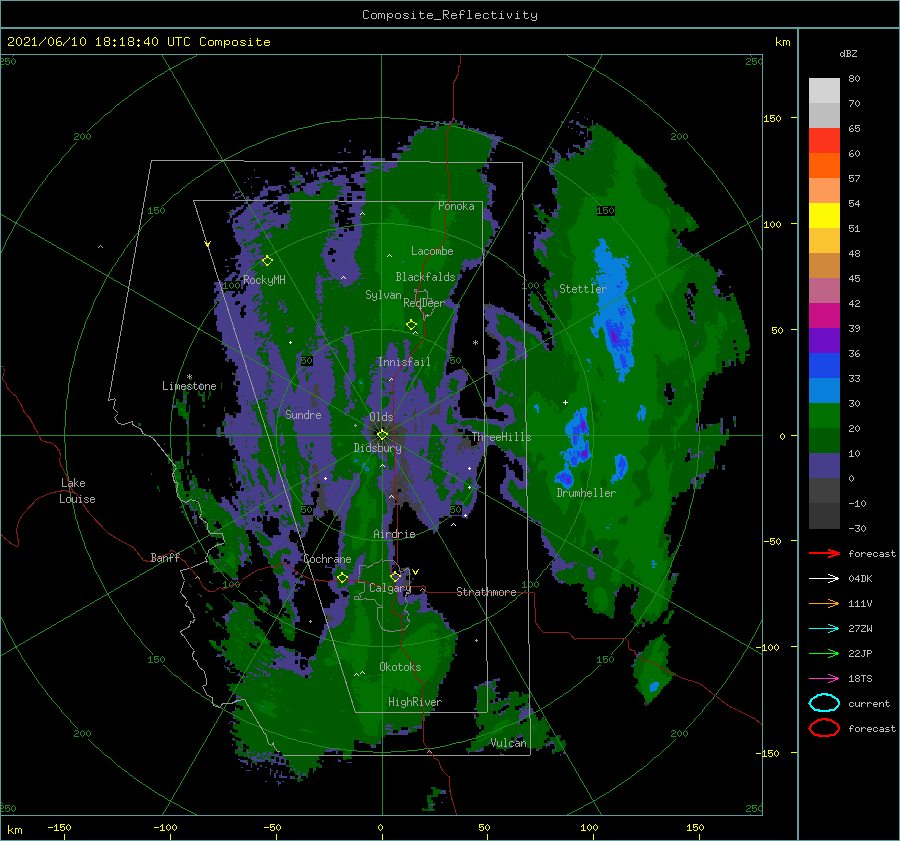Image resolution: width=900 pixels, height=841 pixels.
Task: Click the Calgary city label
Action: pos(390,588)
